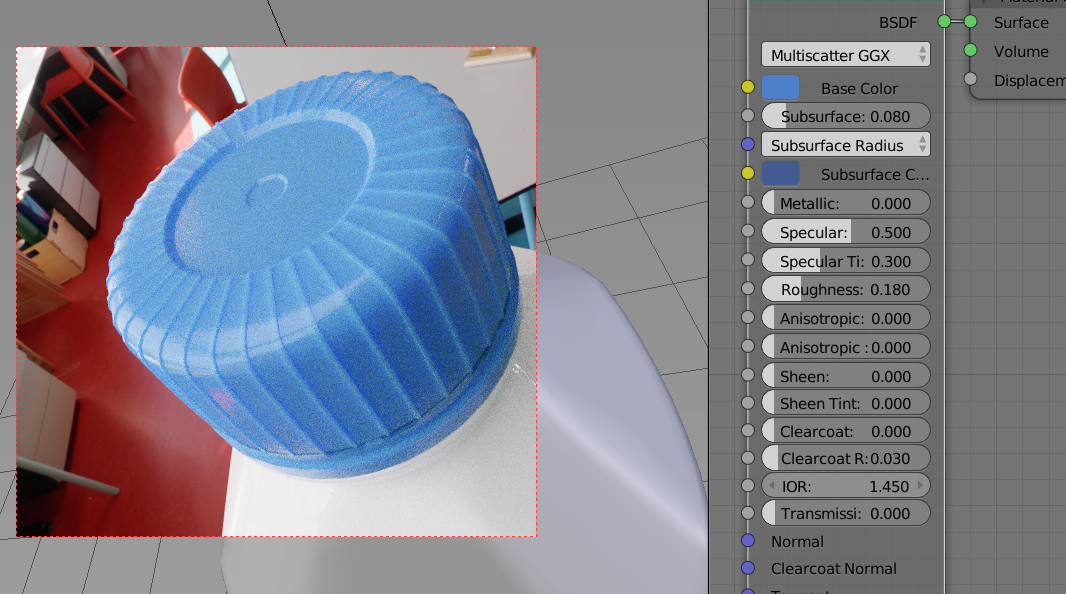
Task: Click the yellow Base Color socket
Action: pyautogui.click(x=748, y=88)
